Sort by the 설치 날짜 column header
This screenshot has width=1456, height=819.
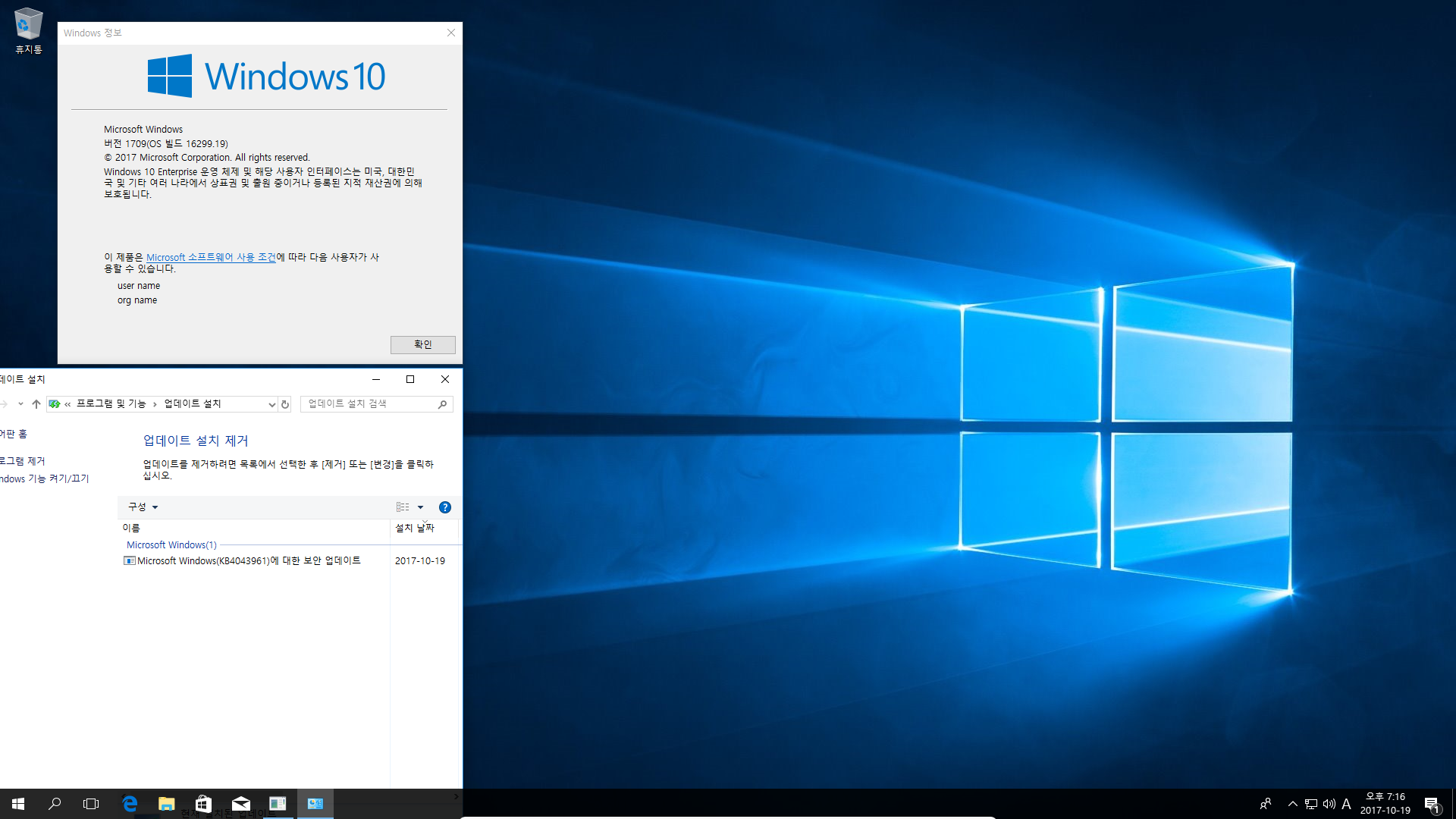[x=424, y=528]
